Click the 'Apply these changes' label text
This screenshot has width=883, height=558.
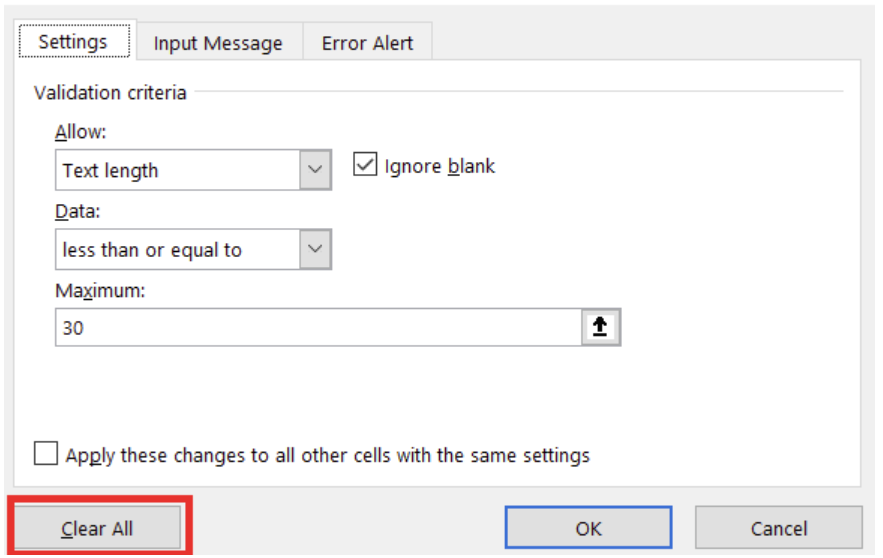tap(327, 456)
